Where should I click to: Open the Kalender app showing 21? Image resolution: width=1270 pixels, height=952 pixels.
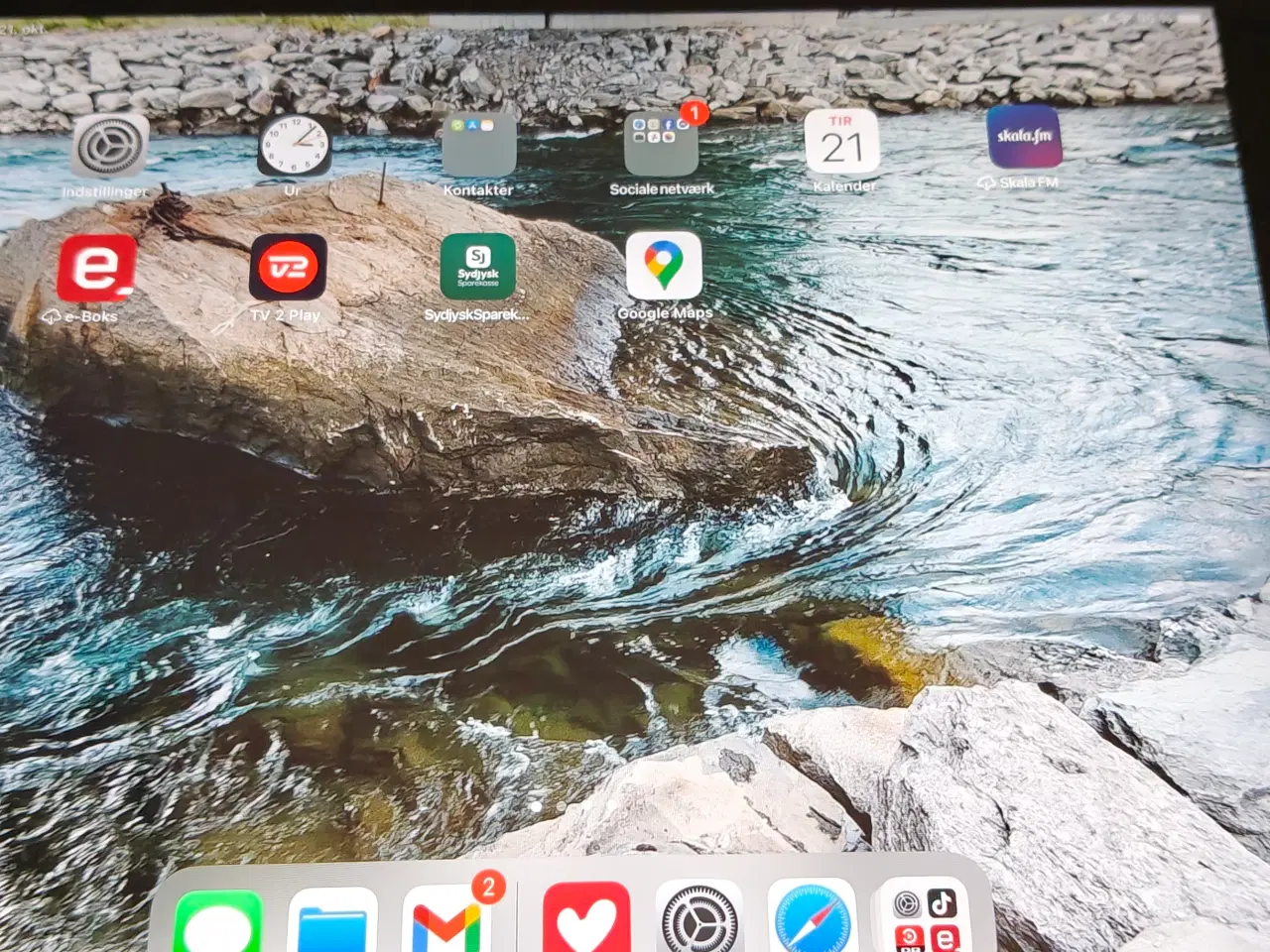tap(841, 142)
